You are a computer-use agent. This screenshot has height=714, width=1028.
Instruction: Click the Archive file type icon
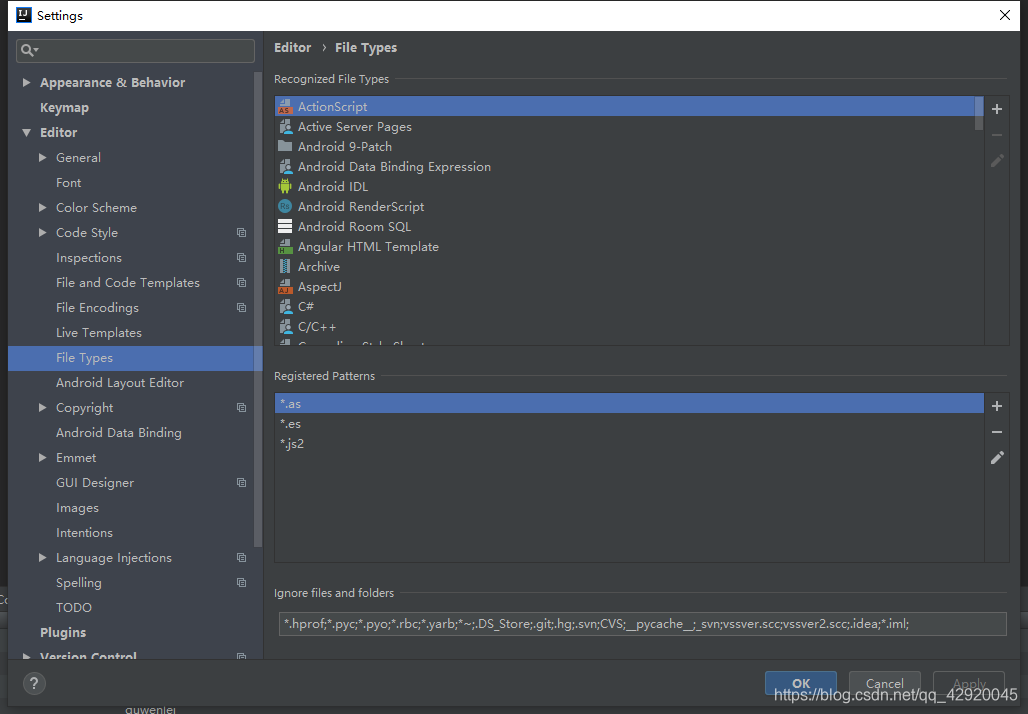(x=285, y=266)
